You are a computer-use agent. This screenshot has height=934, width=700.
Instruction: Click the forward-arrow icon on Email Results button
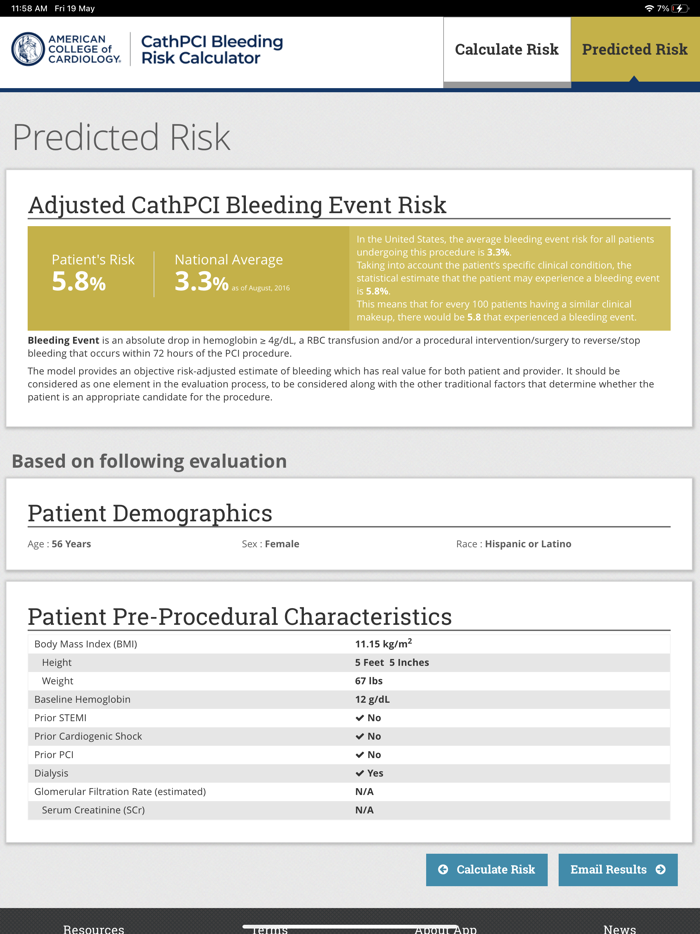point(659,870)
